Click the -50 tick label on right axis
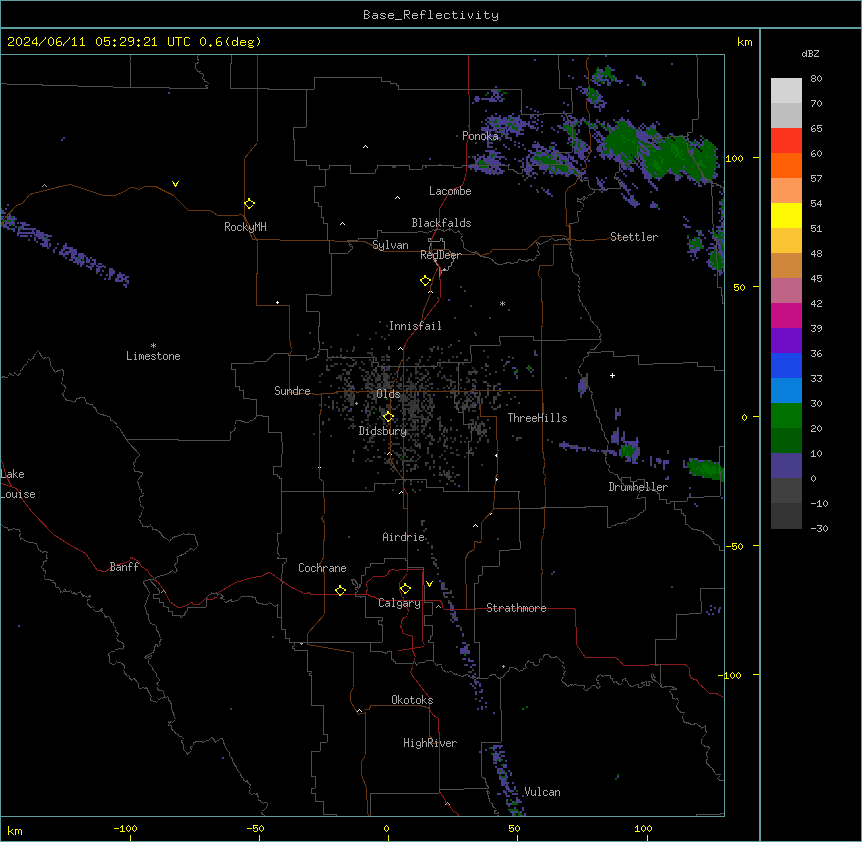Viewport: 862px width, 842px height. pyautogui.click(x=735, y=546)
